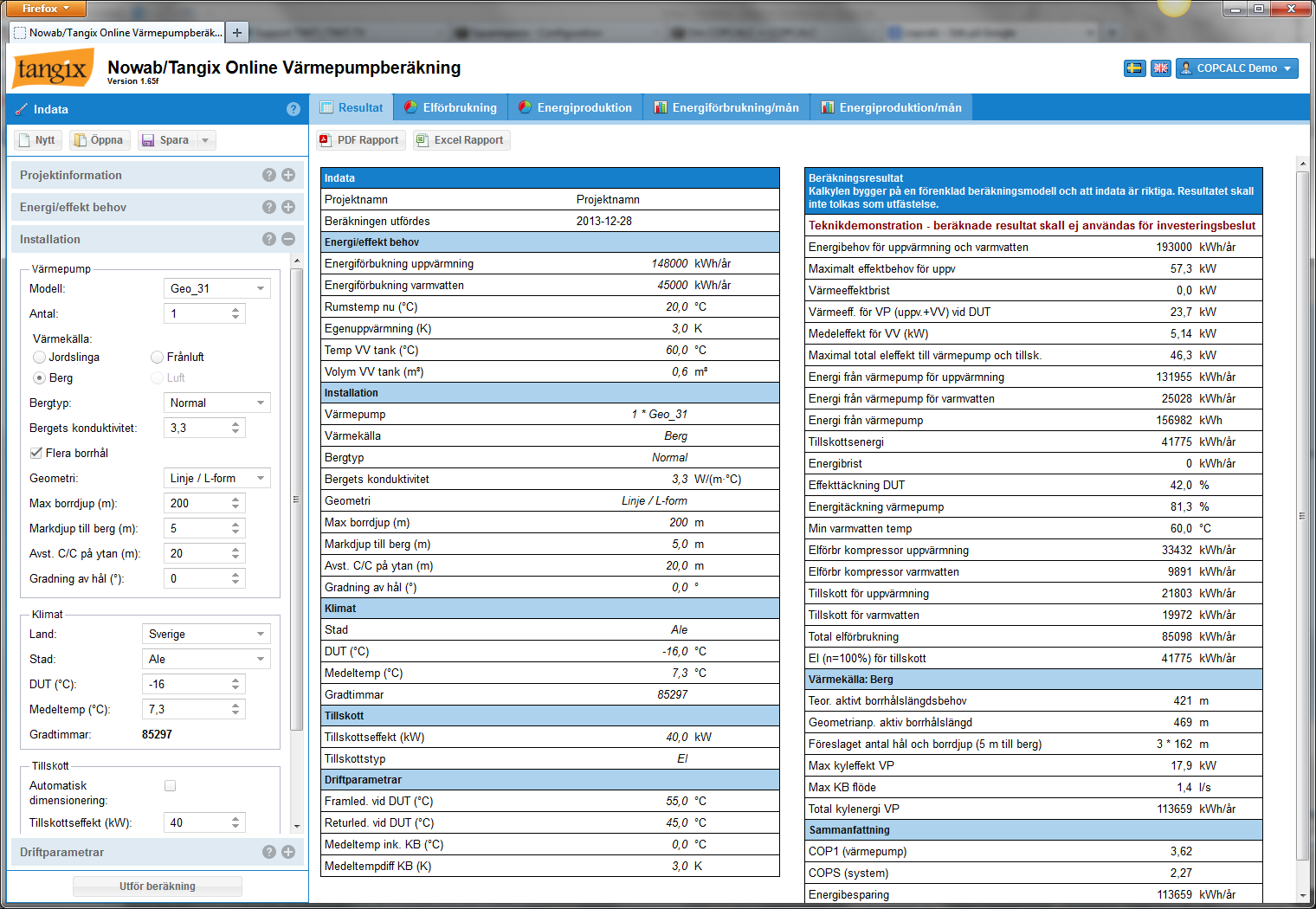This screenshot has height=909, width=1316.
Task: Select the Luft radio button
Action: 157,377
